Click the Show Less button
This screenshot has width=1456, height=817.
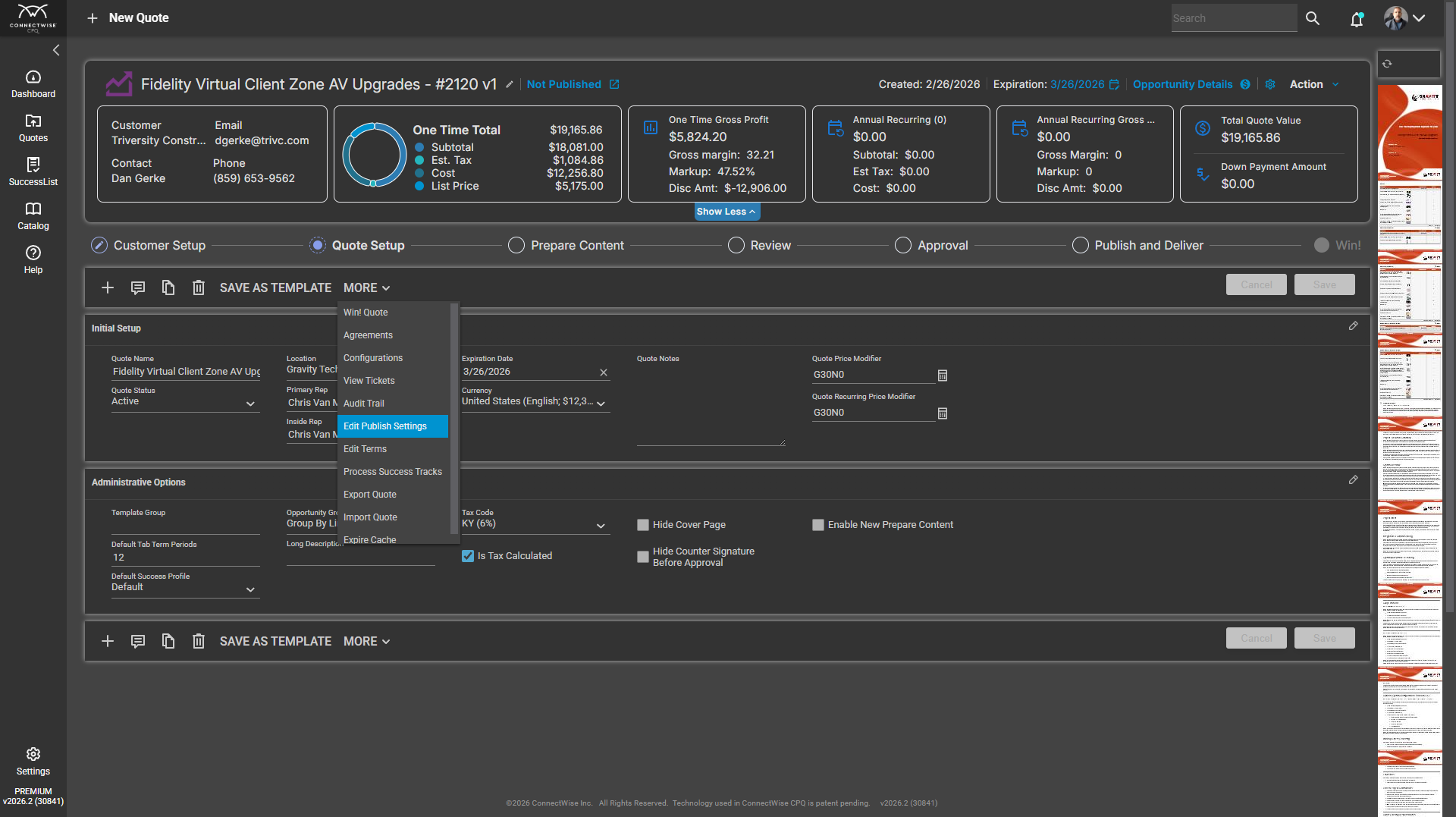coord(726,212)
